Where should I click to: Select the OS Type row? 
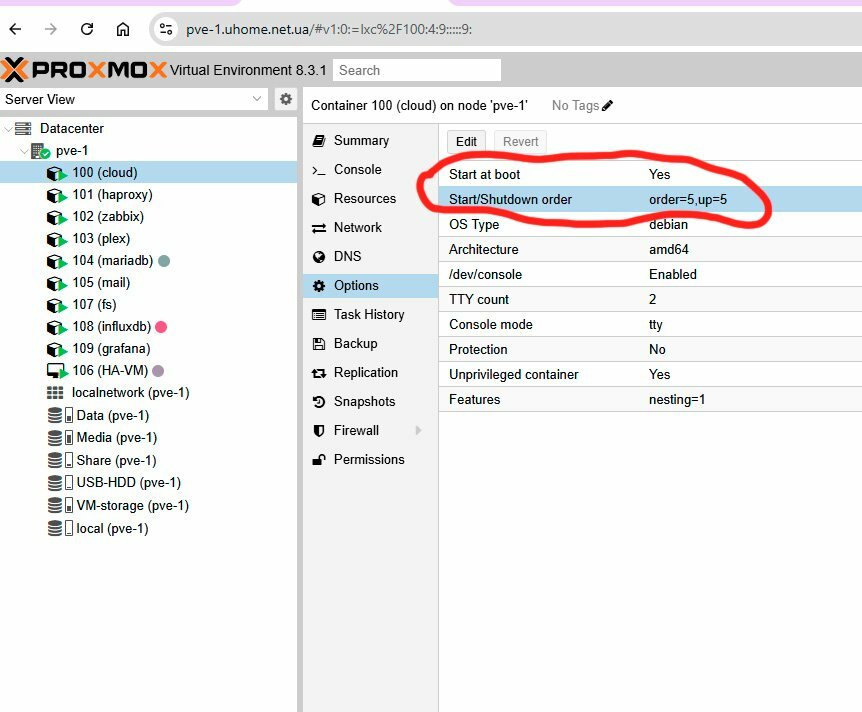click(x=650, y=224)
